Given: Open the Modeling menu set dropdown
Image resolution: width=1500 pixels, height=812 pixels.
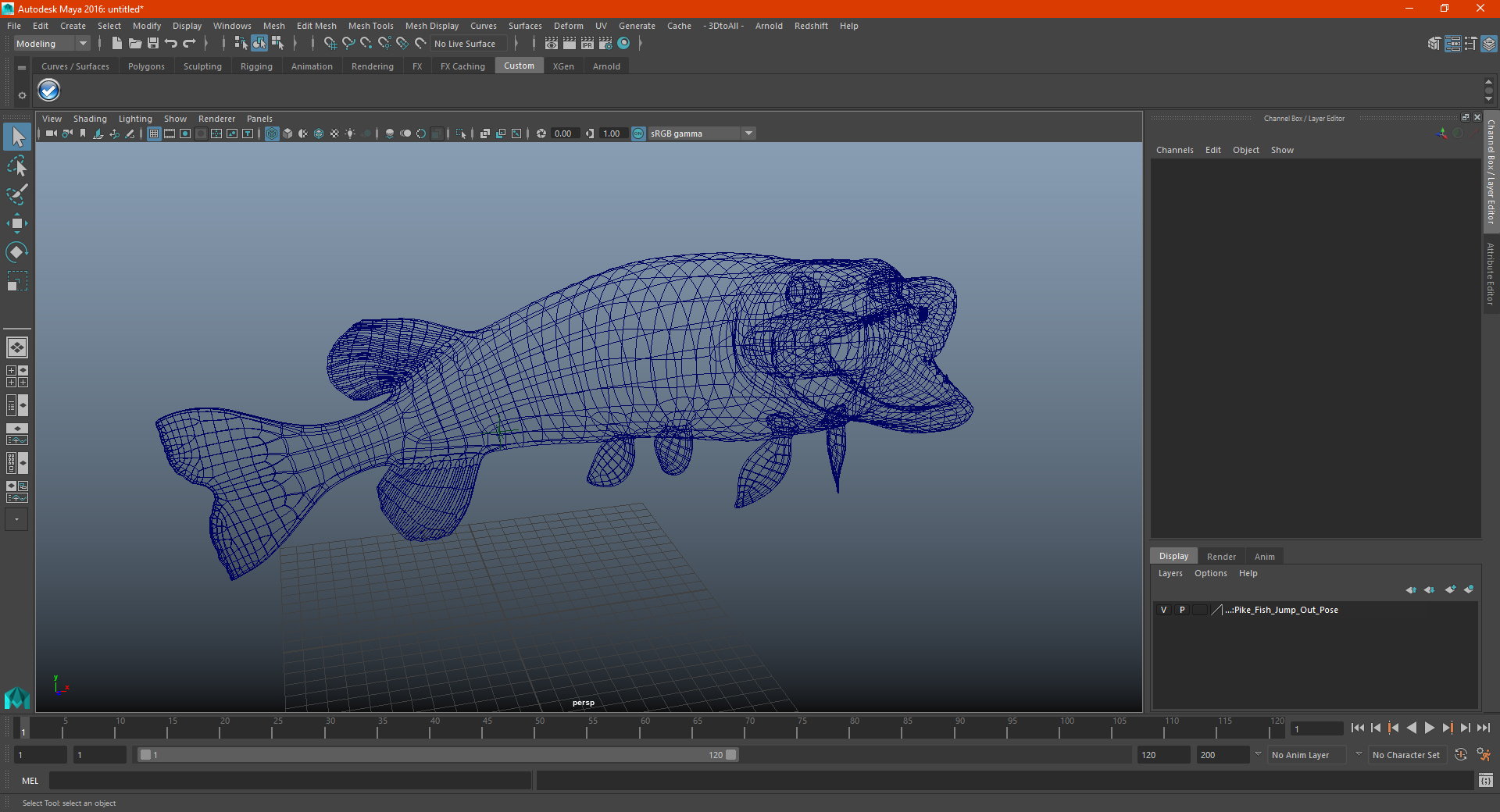Looking at the screenshot, I should (52, 44).
